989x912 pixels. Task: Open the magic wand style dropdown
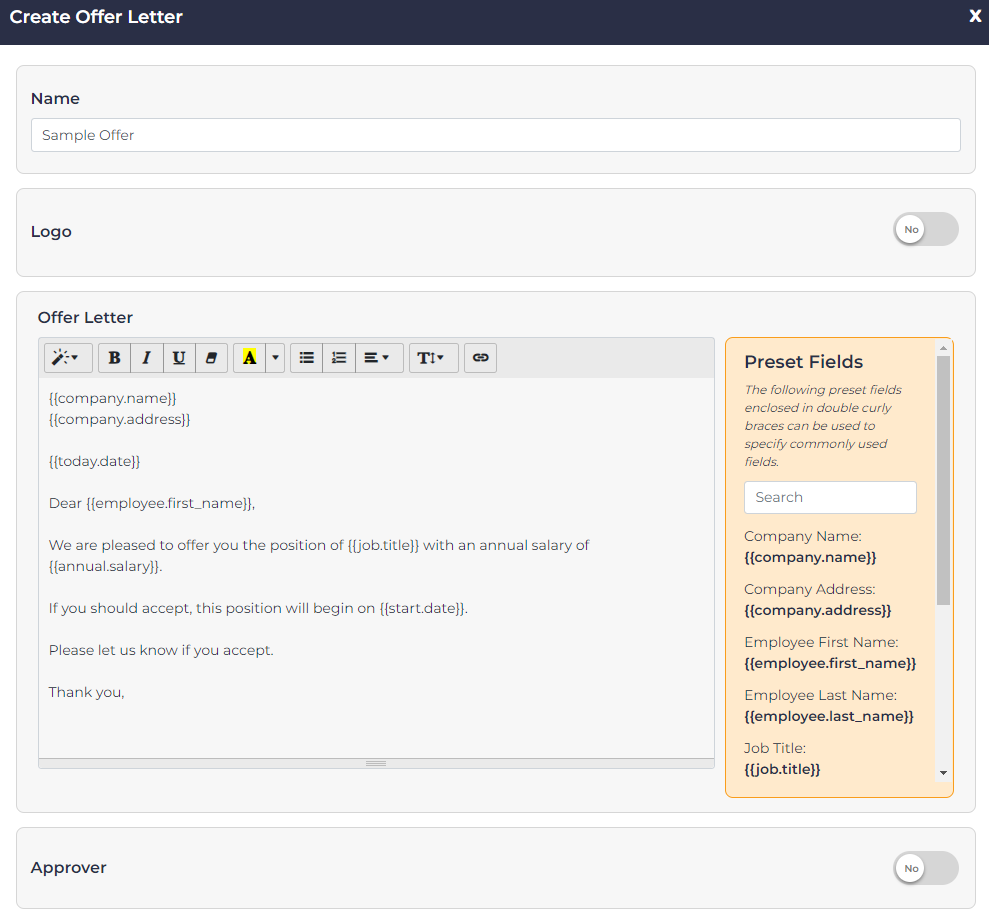[68, 358]
